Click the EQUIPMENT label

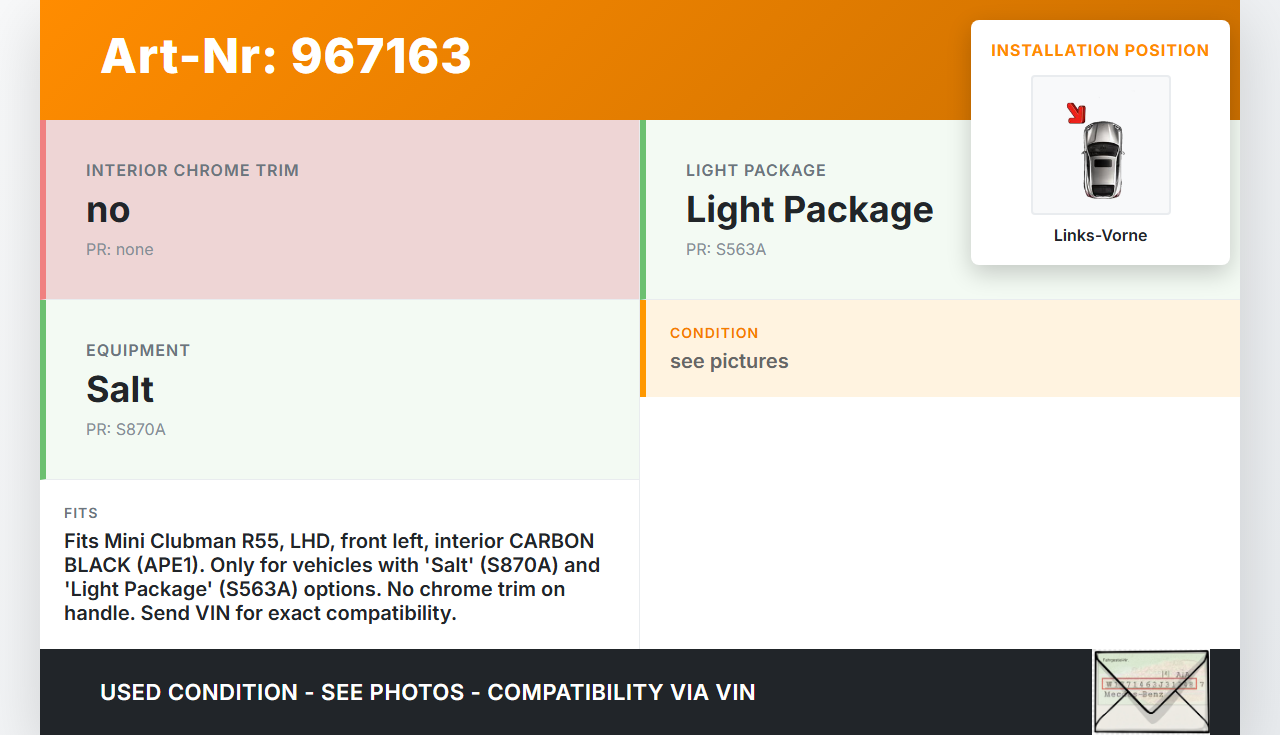coord(138,350)
